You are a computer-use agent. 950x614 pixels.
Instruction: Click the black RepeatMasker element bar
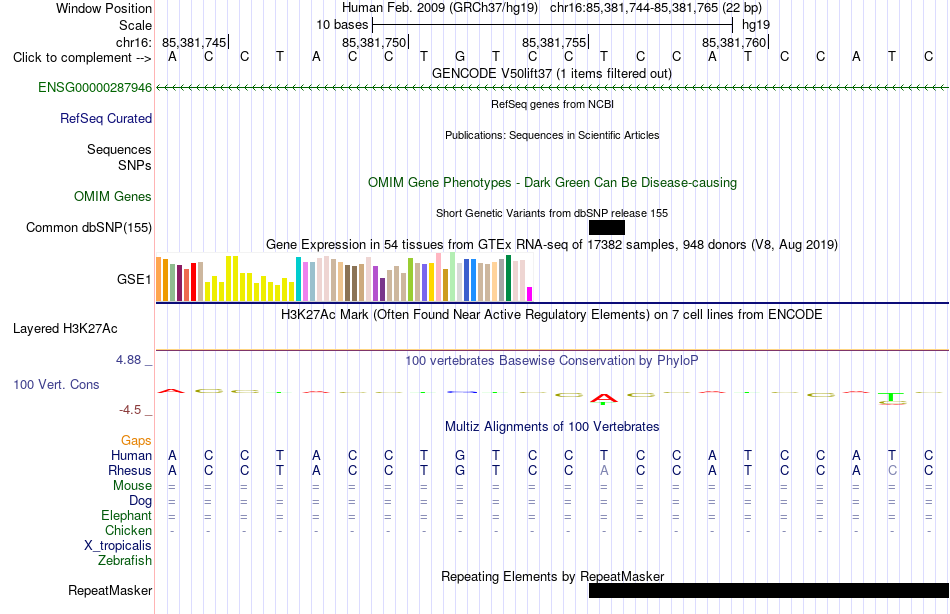[768, 590]
